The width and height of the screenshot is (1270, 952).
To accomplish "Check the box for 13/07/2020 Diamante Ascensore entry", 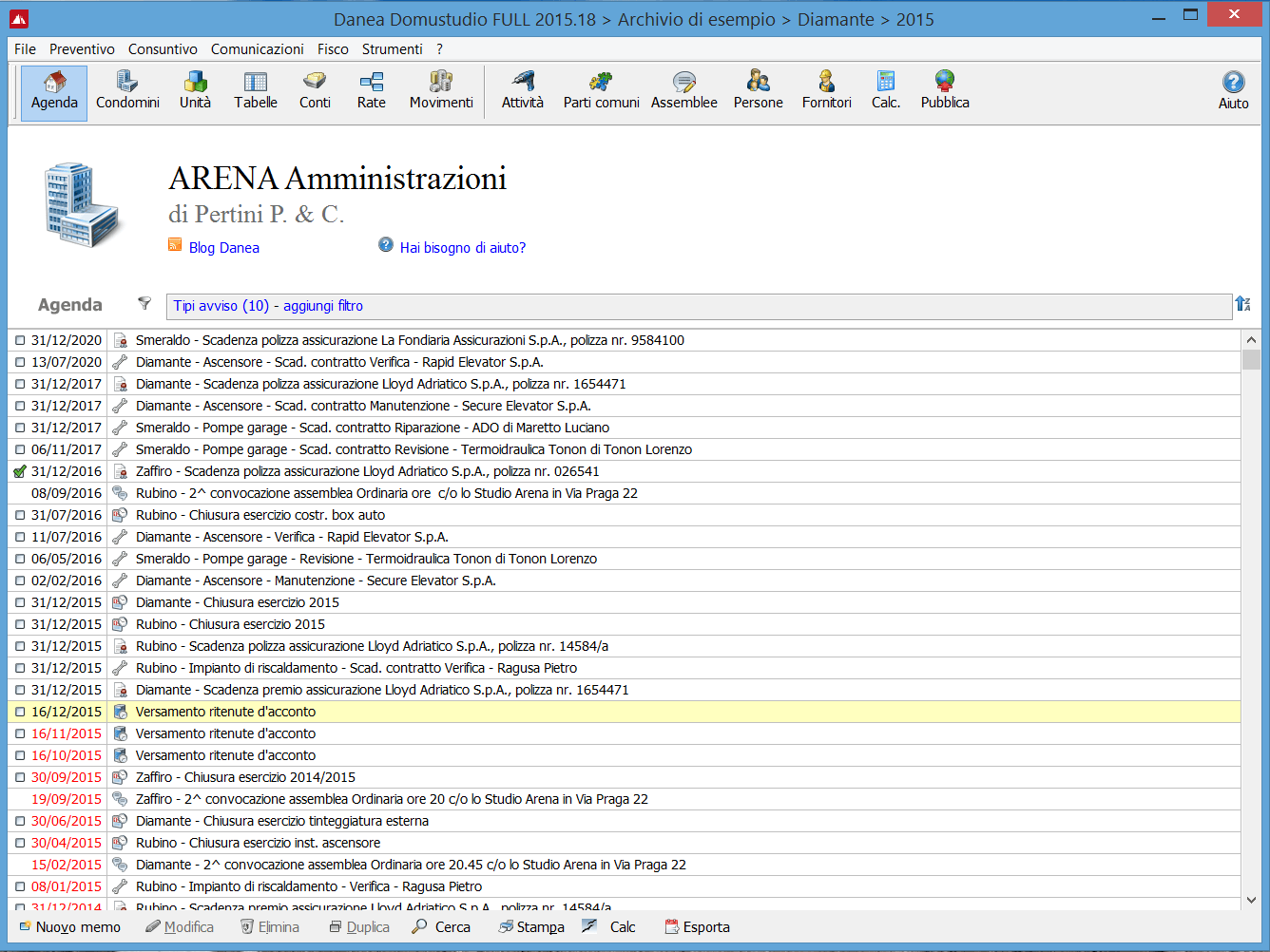I will pos(20,362).
